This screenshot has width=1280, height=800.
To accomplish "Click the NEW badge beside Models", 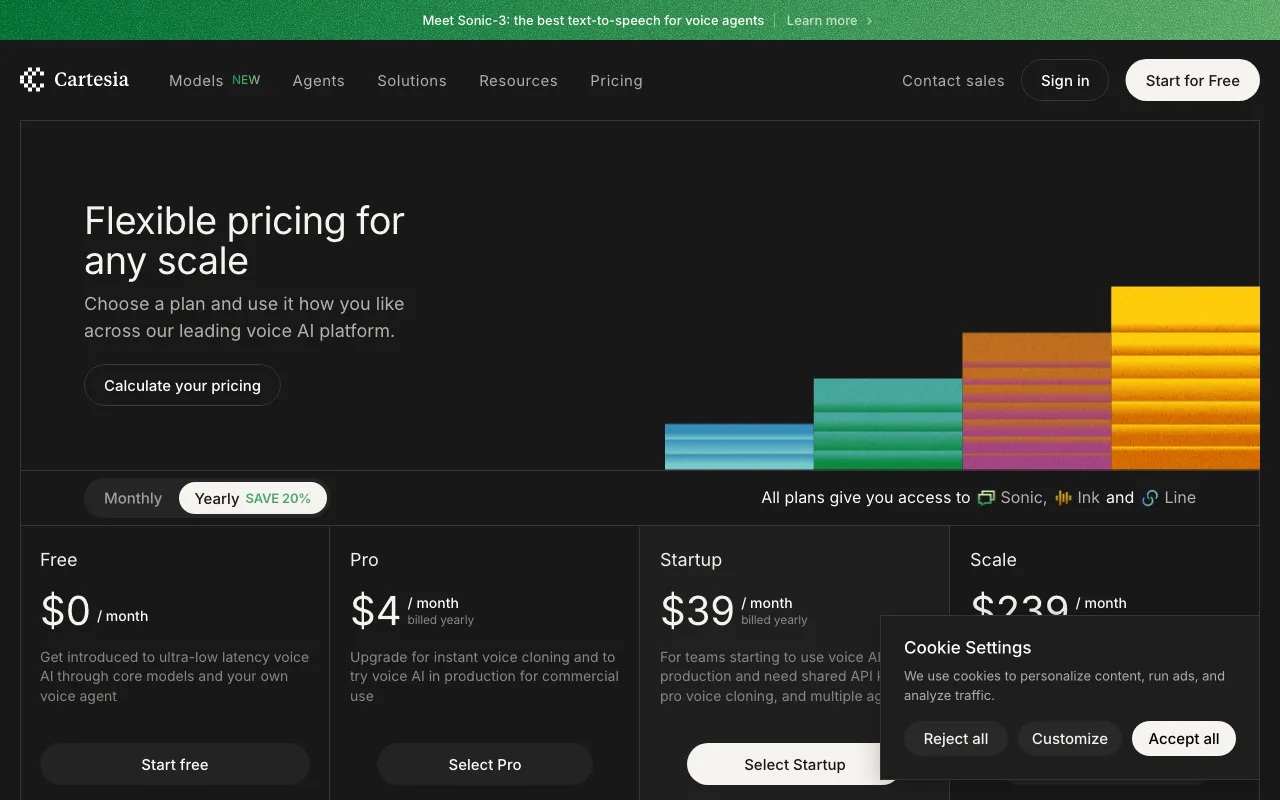I will tap(246, 80).
